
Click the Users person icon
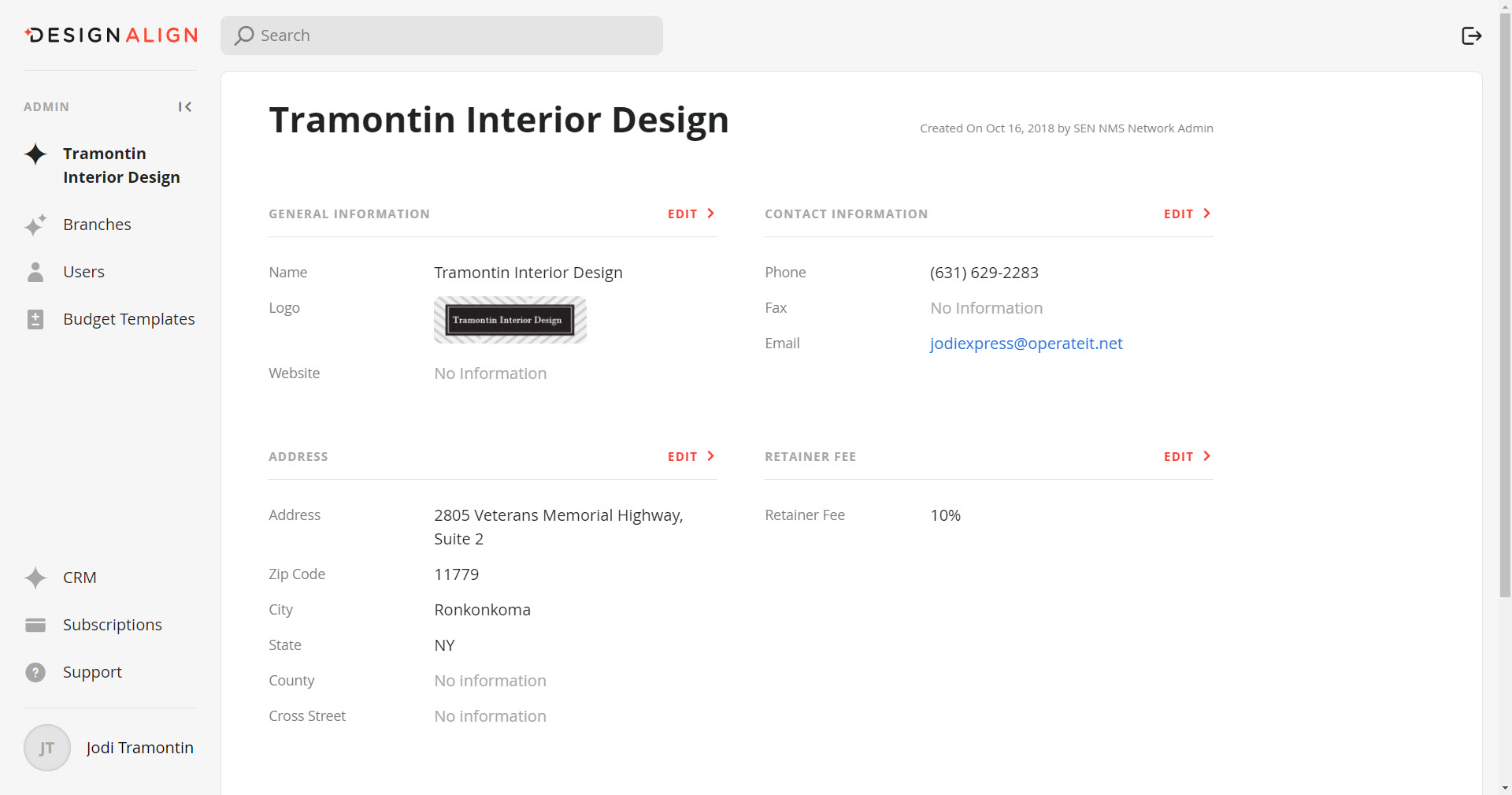(35, 272)
